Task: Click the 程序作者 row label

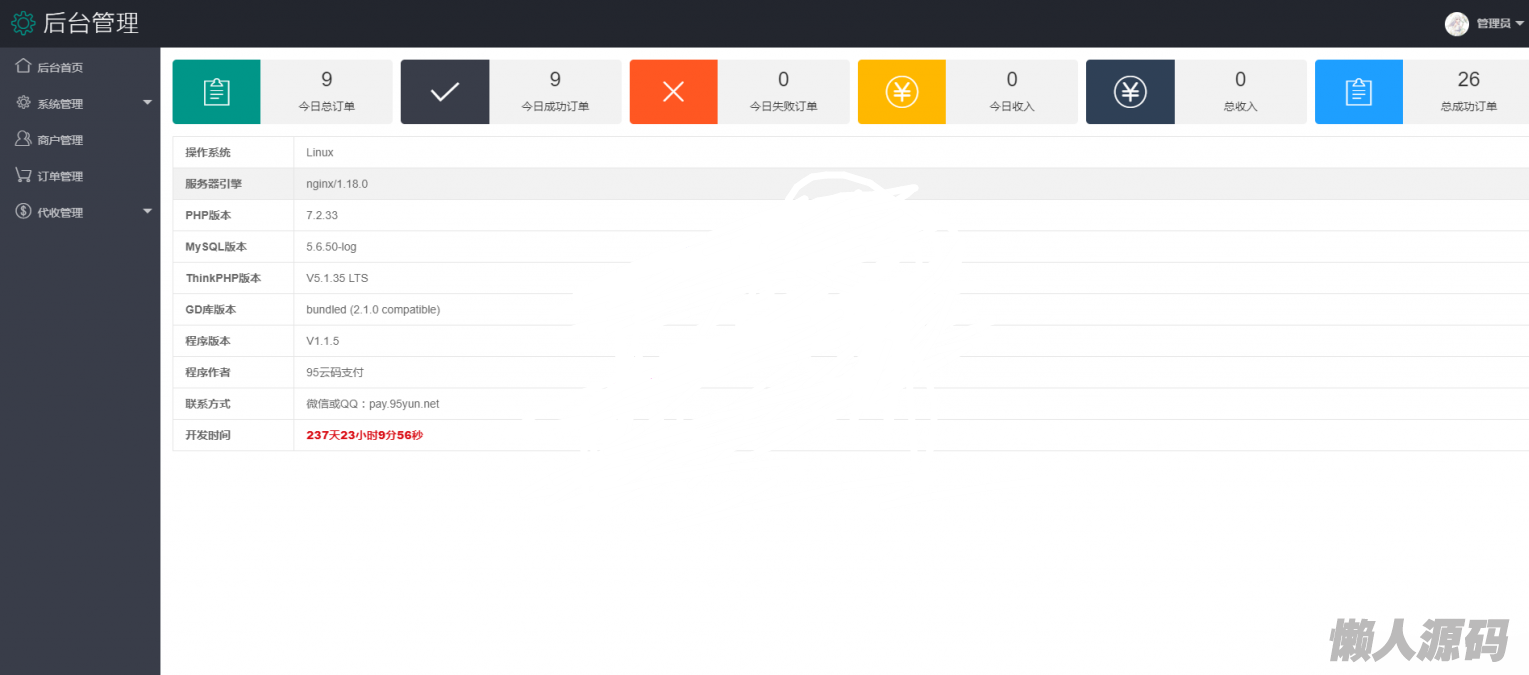Action: pos(208,372)
